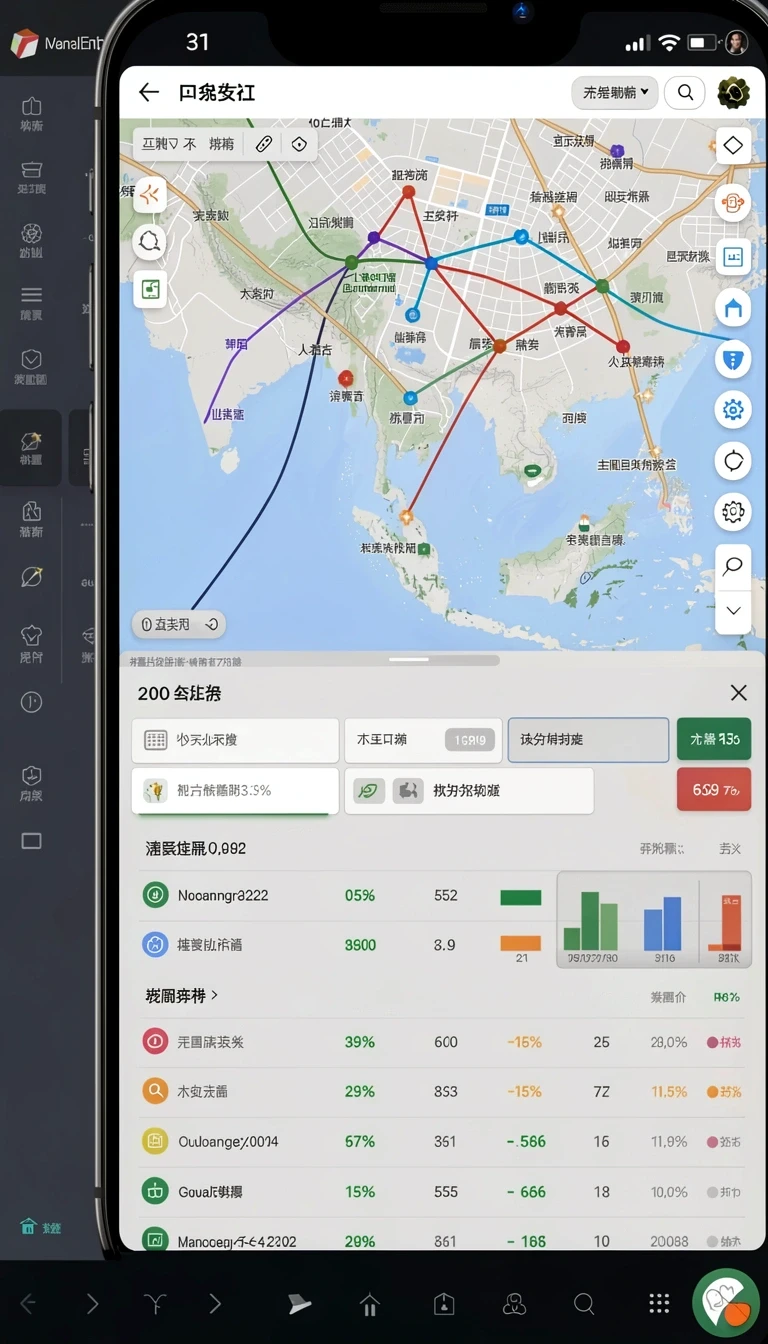Click the 28,0% value in first list row

(669, 1042)
